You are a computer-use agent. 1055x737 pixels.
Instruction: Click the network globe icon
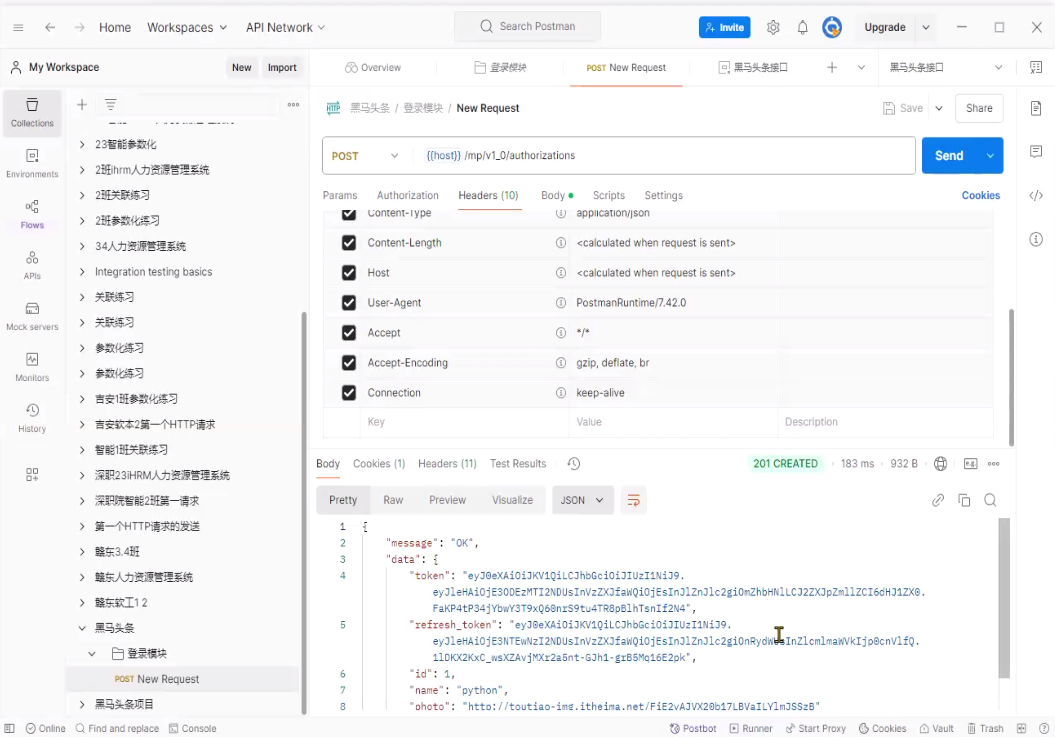pyautogui.click(x=941, y=464)
